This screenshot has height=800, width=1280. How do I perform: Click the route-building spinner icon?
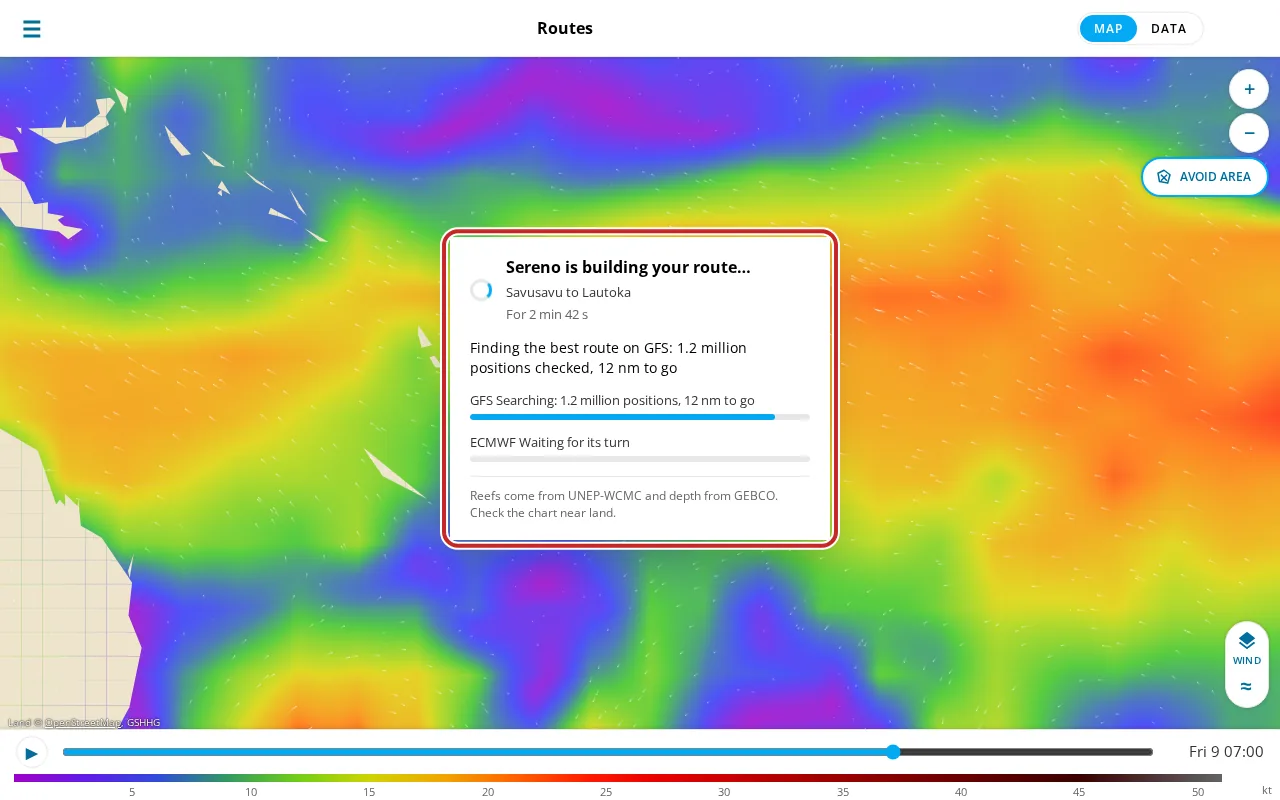(x=481, y=290)
